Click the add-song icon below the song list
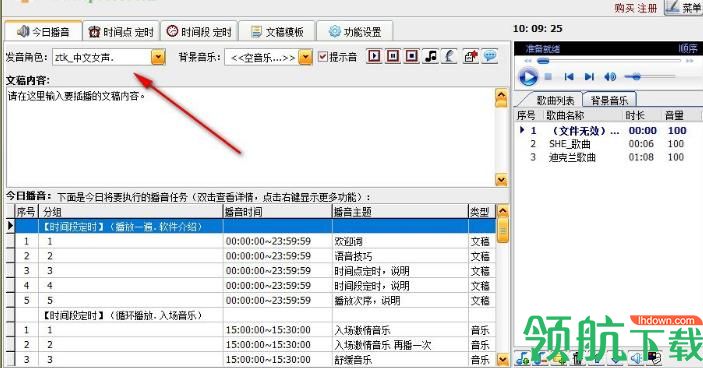The width and height of the screenshot is (703, 368). pyautogui.click(x=522, y=359)
